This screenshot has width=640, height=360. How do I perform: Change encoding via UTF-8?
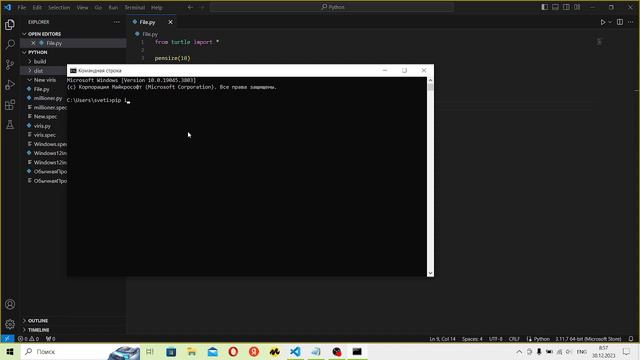[x=496, y=339]
